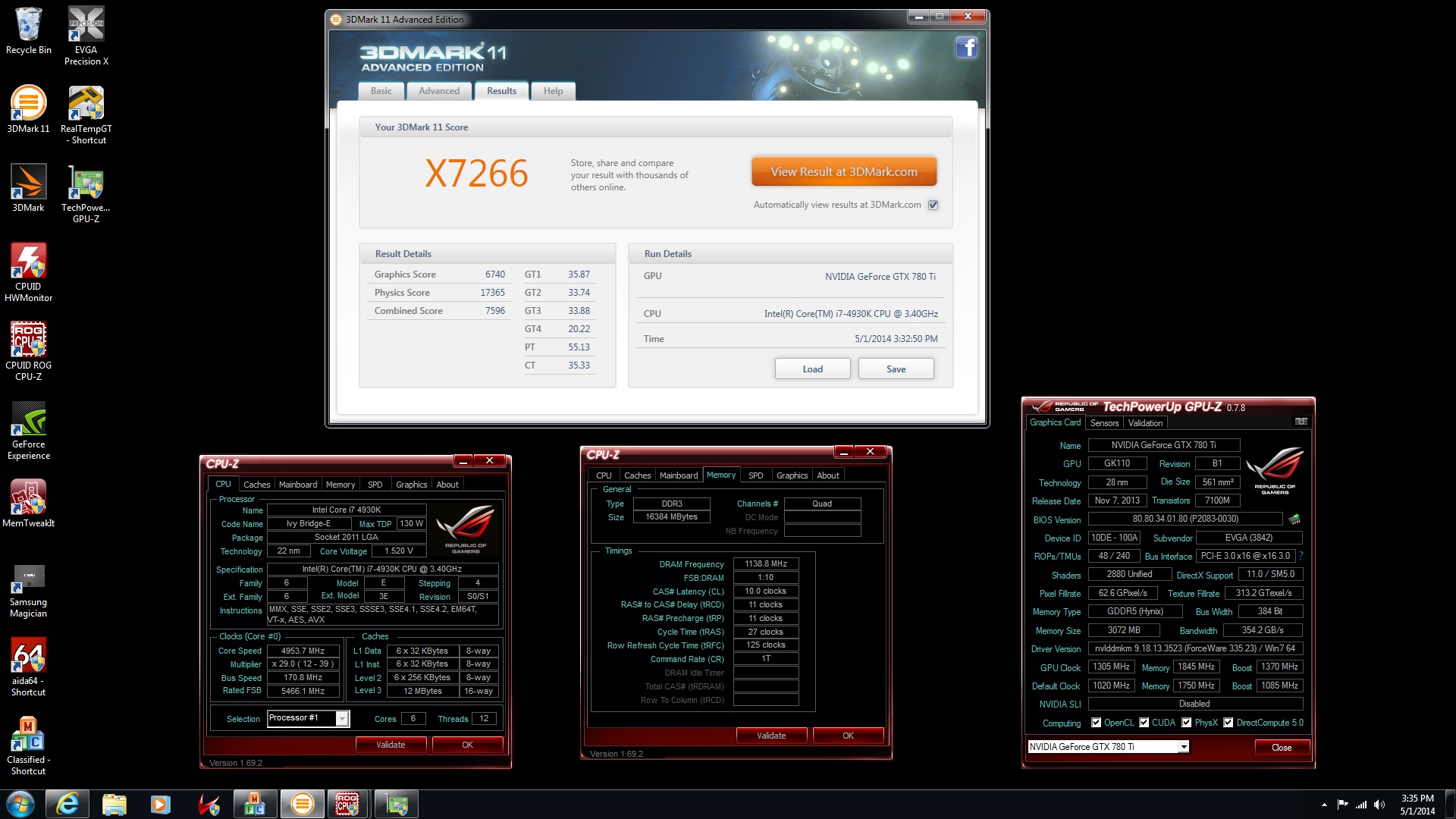Launch CPUID HWMonitor icon
Viewport: 1456px width, 819px height.
(28, 272)
